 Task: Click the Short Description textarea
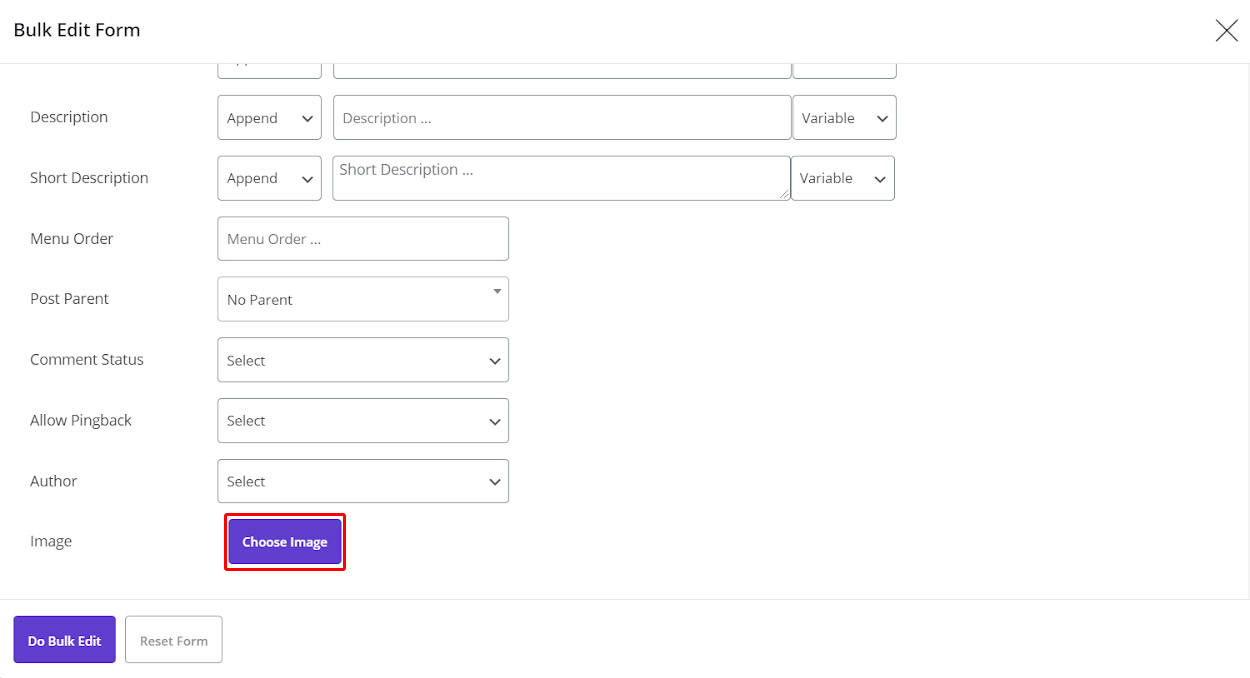(561, 178)
